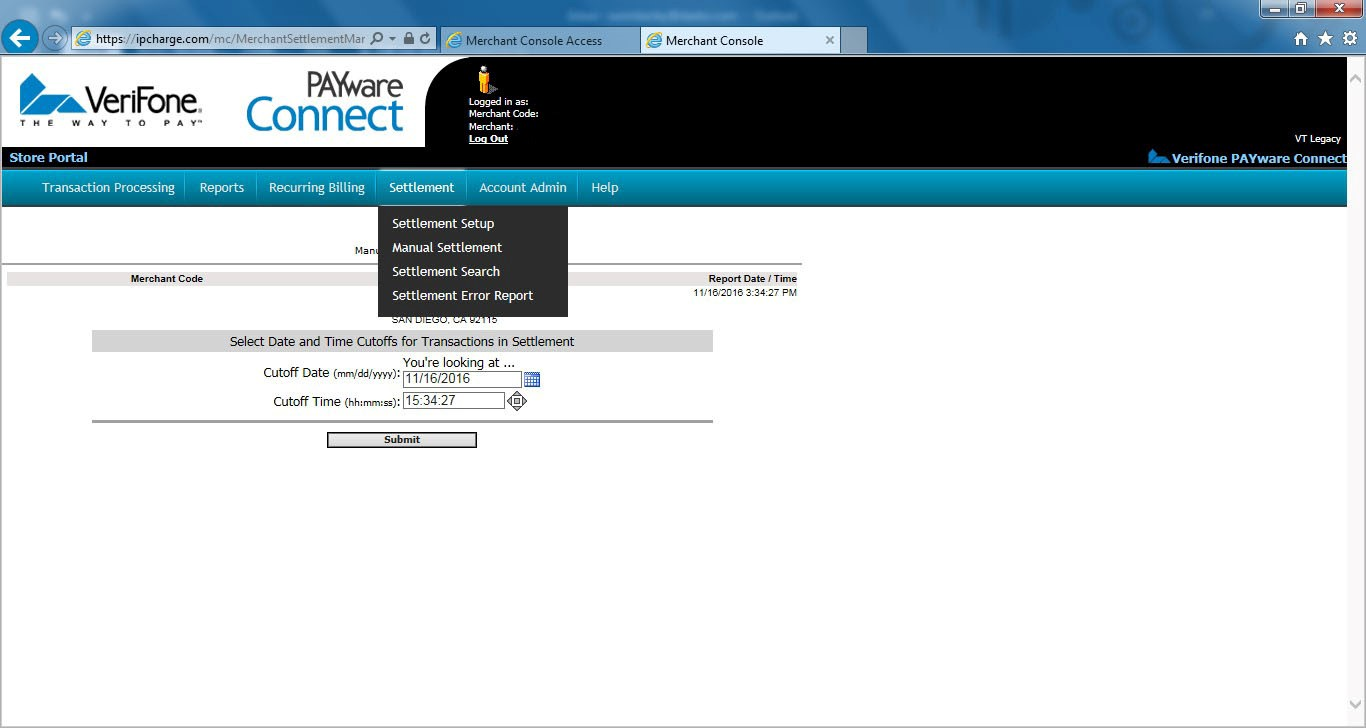This screenshot has height=728, width=1366.
Task: Switch to Merchant Console Access tab
Action: point(540,40)
